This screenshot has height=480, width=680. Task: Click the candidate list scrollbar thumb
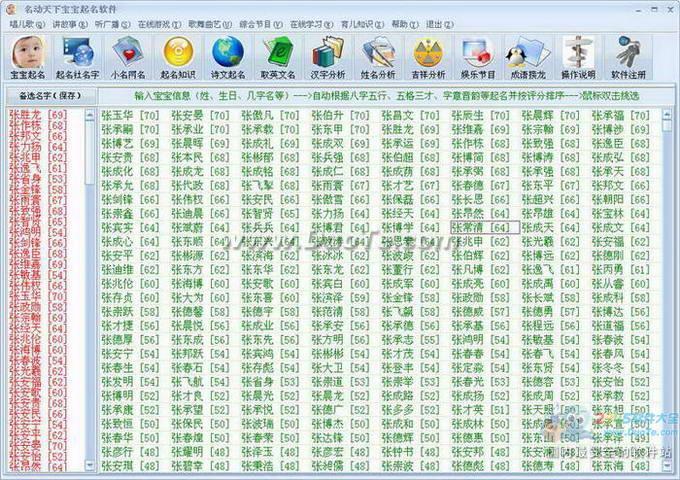coord(90,152)
